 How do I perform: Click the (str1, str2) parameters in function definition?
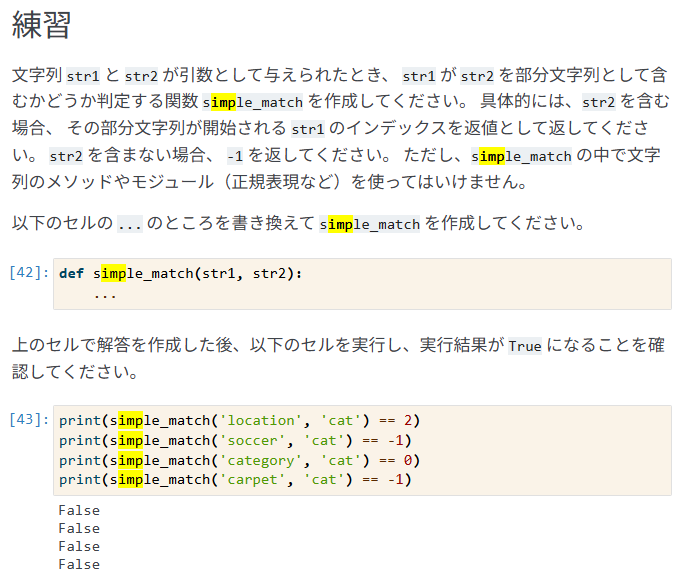(248, 273)
